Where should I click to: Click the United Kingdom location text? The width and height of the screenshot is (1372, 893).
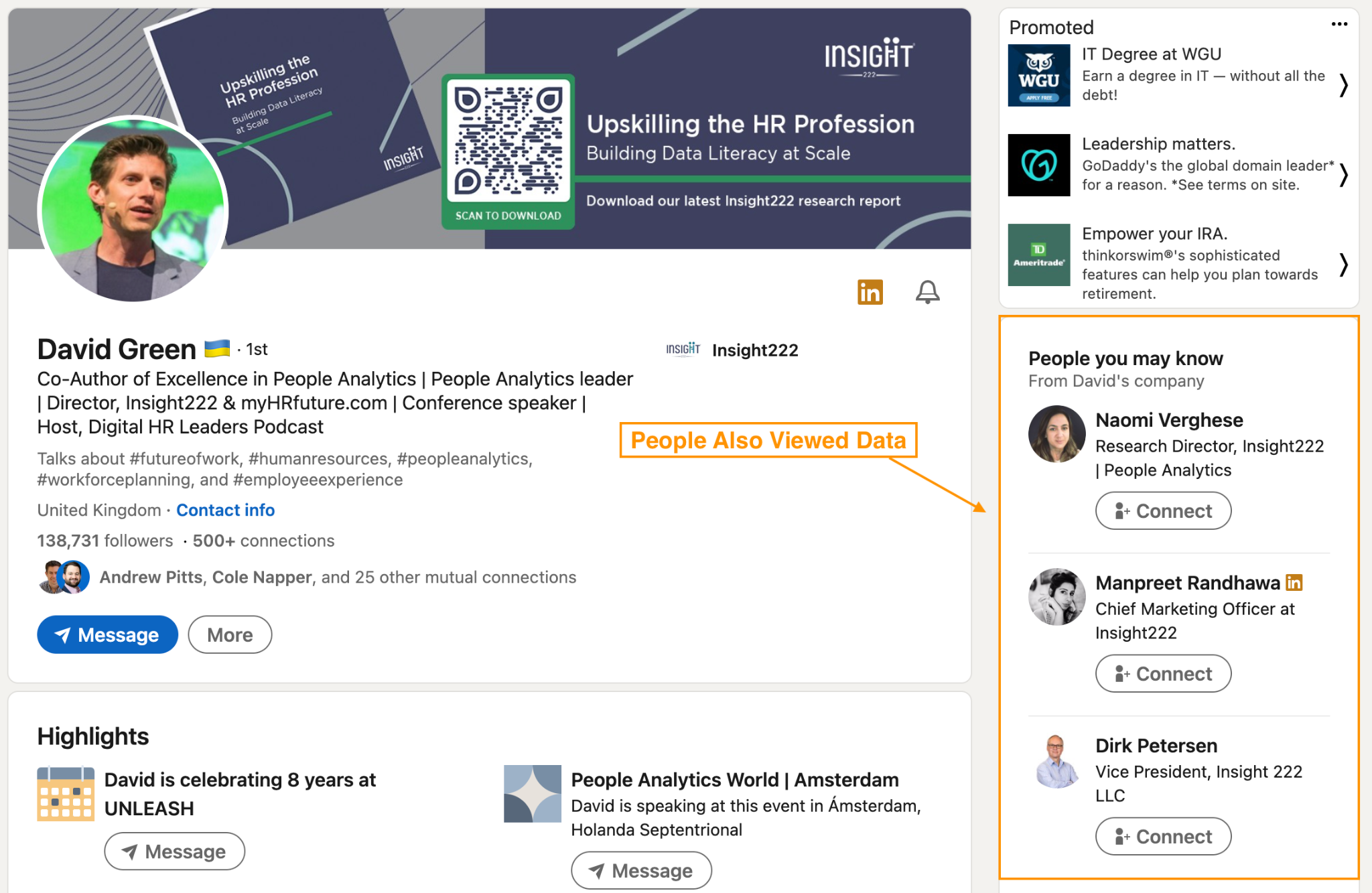99,510
